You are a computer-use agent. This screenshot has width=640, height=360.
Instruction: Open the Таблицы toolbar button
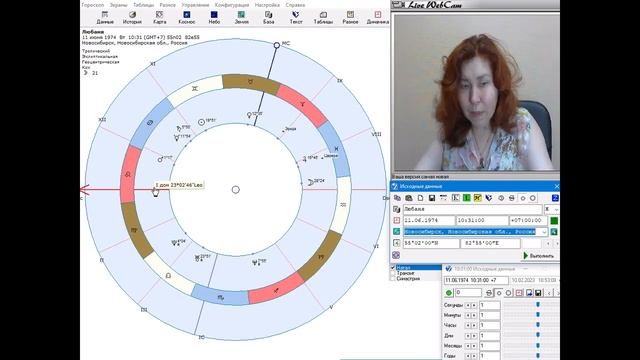(323, 18)
